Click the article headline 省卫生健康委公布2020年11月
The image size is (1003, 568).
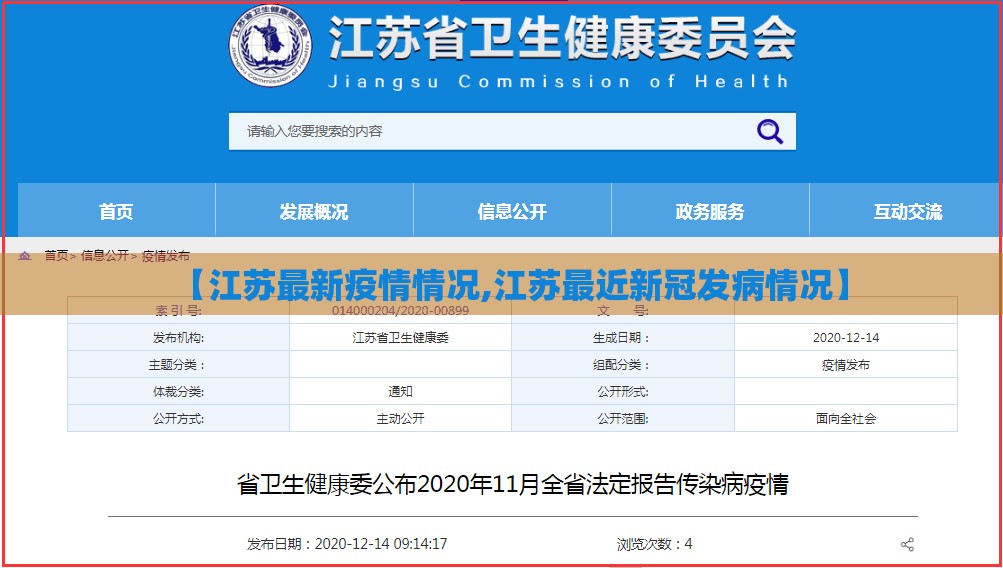point(512,484)
